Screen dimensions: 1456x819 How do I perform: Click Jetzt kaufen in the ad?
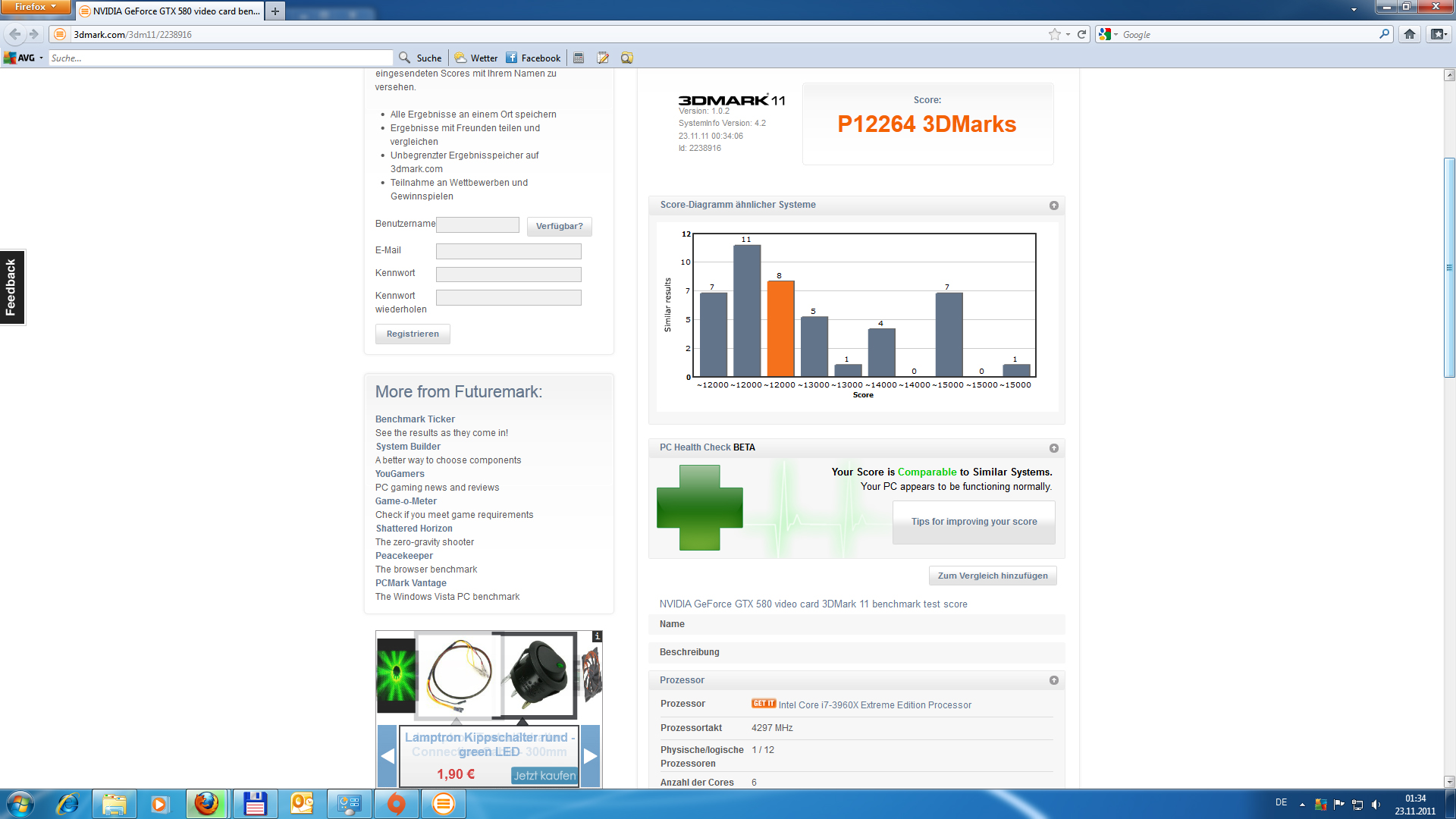point(544,775)
